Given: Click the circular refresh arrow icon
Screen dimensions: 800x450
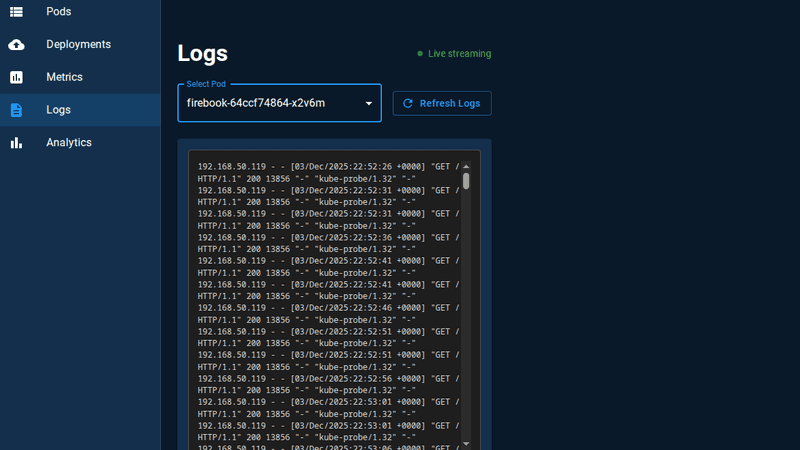Looking at the screenshot, I should click(x=408, y=103).
